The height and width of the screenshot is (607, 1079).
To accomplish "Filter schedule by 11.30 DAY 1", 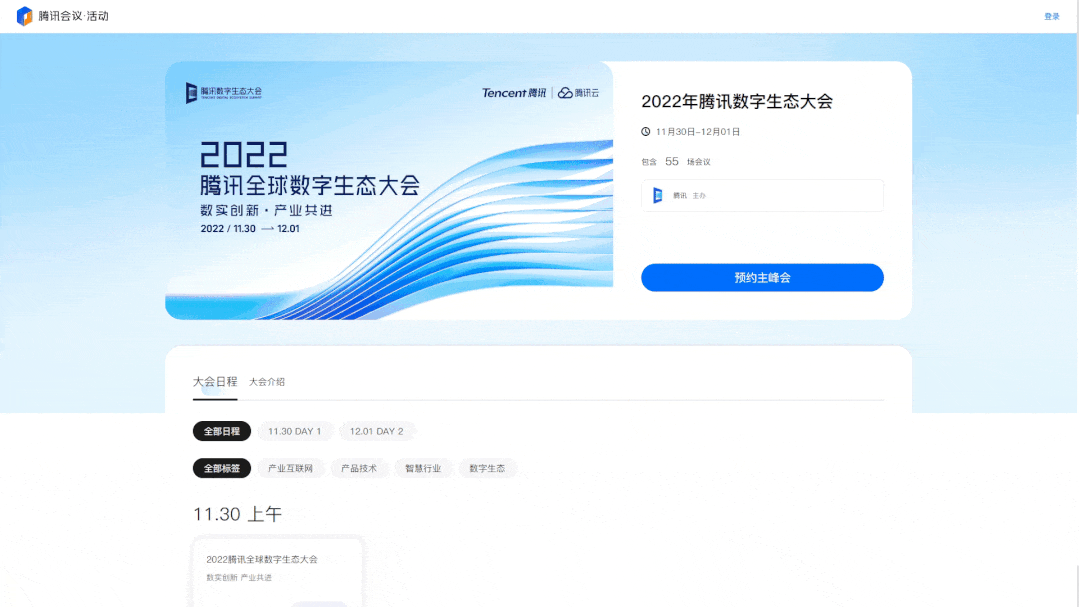I will click(295, 432).
